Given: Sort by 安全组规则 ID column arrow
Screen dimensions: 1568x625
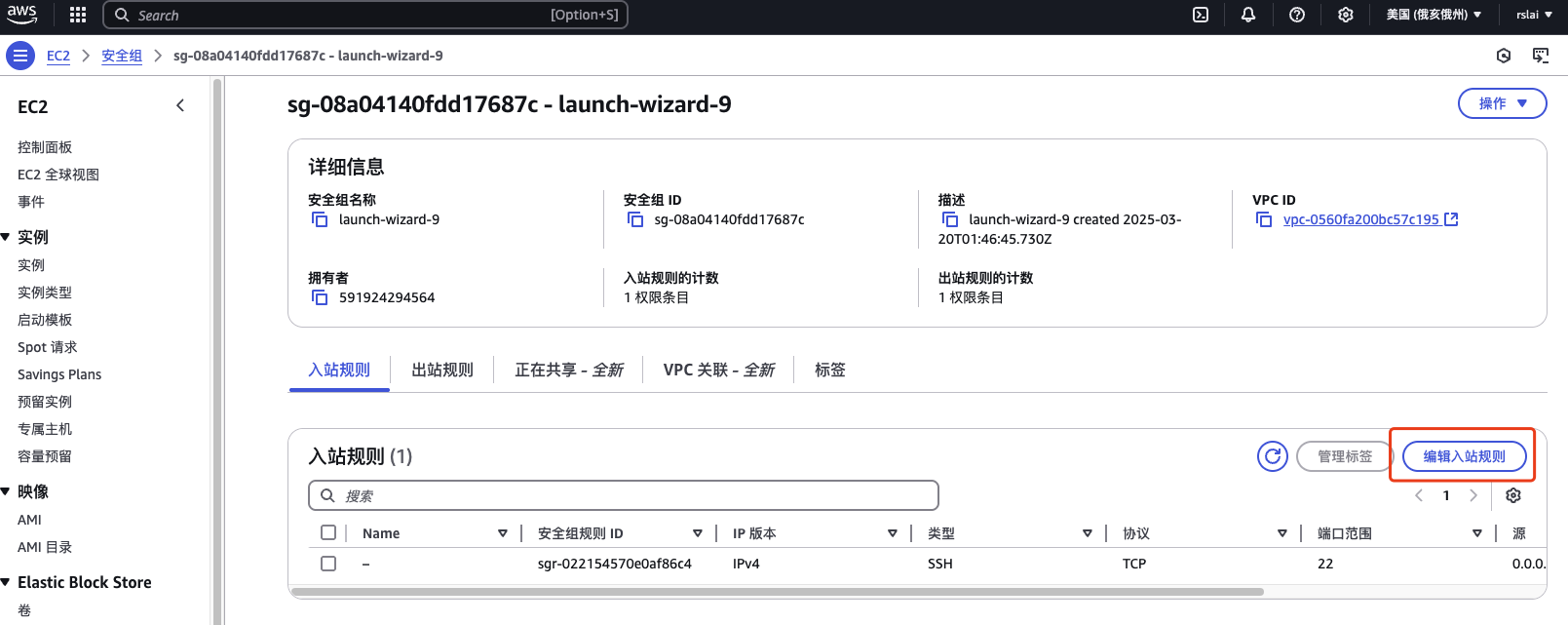Looking at the screenshot, I should [698, 533].
